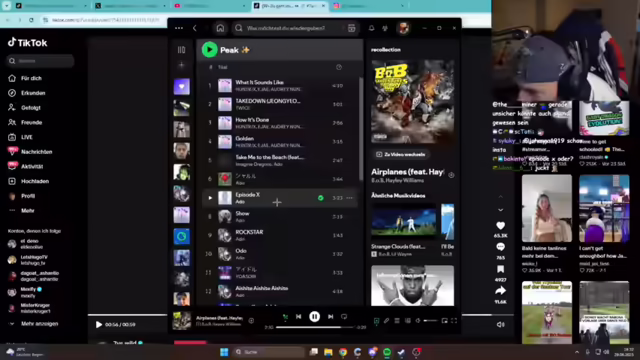Open Spotify home icon
This screenshot has height=360, width=640.
point(220,28)
